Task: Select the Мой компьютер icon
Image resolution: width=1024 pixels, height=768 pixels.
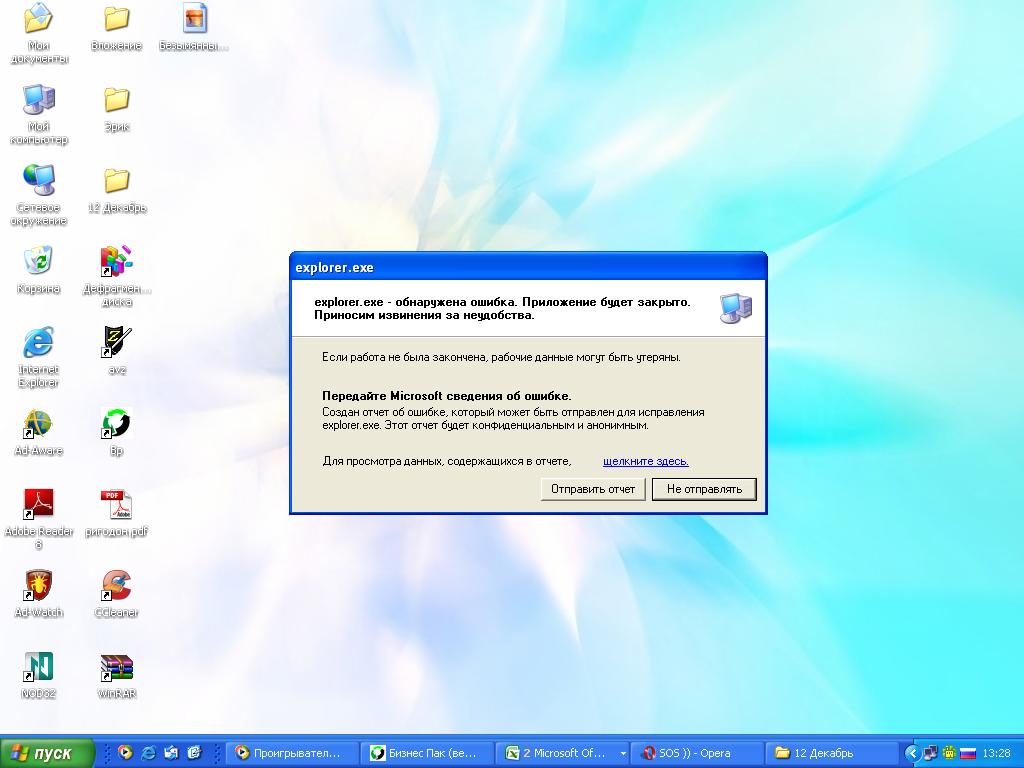Action: click(x=38, y=100)
